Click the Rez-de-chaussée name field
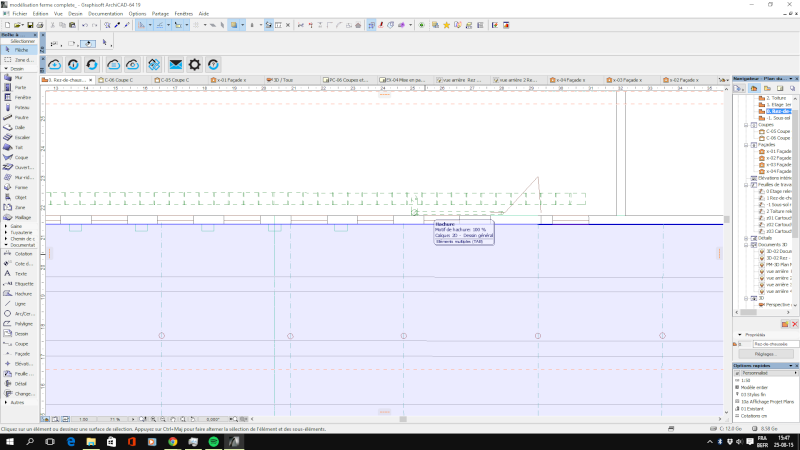 click(776, 344)
